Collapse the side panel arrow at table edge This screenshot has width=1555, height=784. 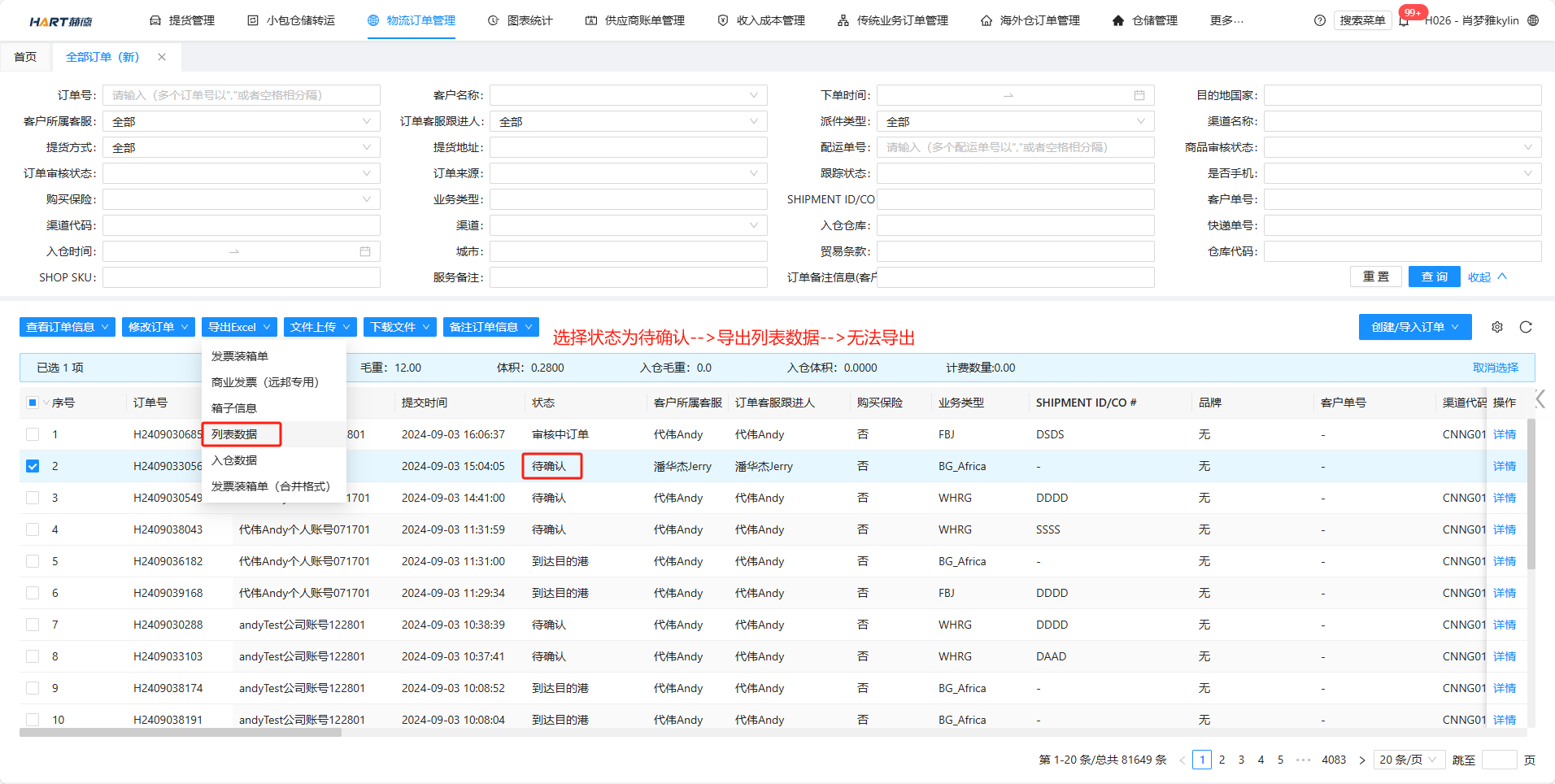point(1540,399)
